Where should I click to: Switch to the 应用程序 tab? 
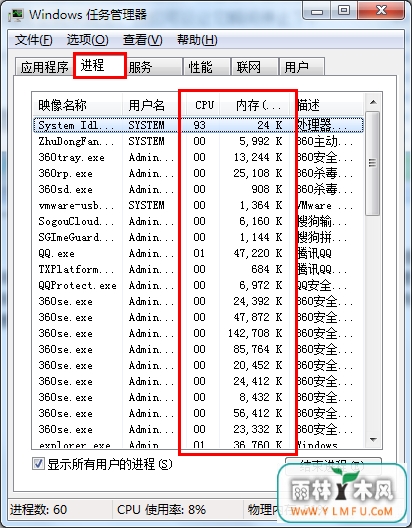tap(44, 67)
